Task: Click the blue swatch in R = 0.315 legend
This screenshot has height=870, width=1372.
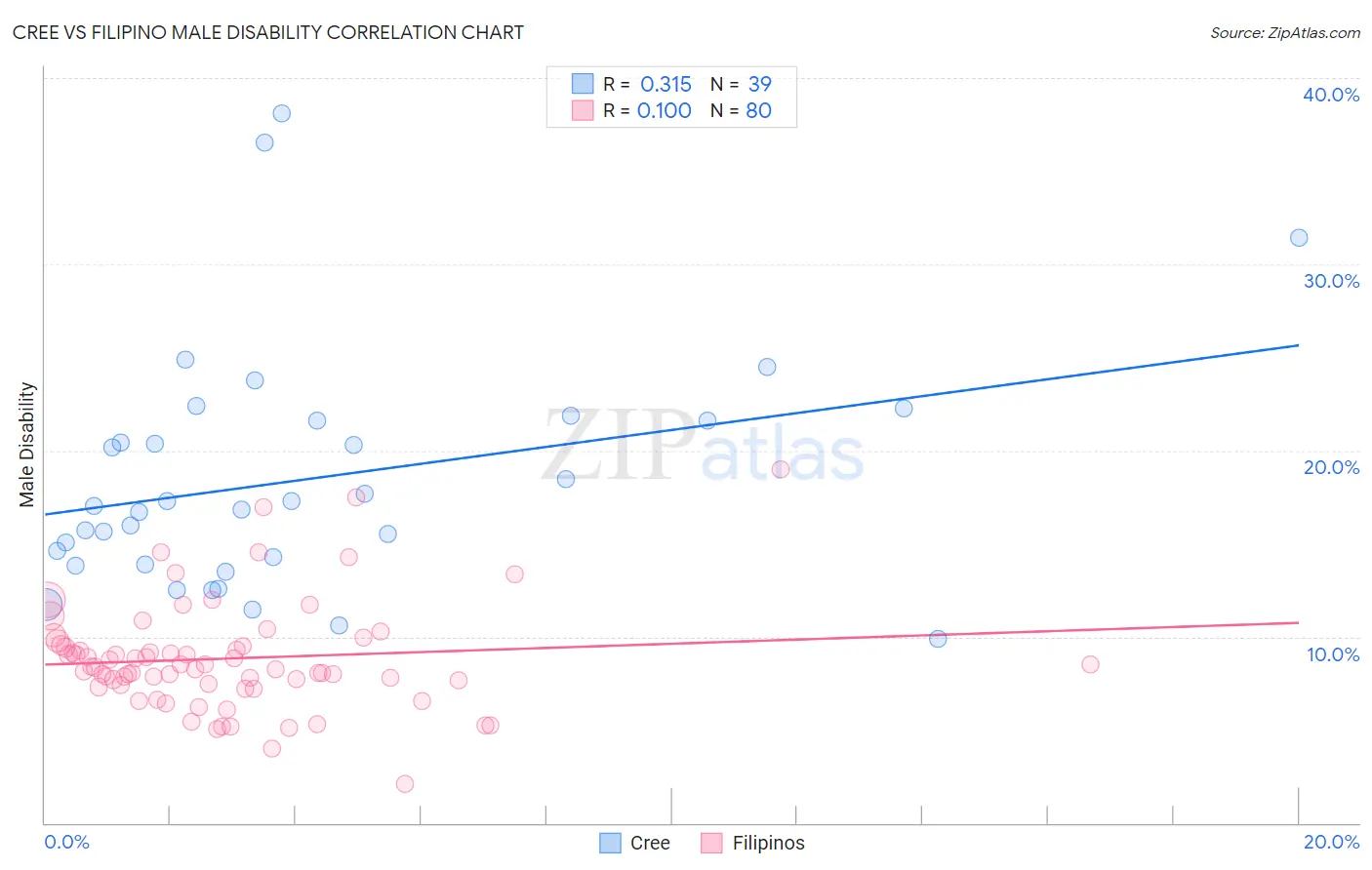Action: (583, 84)
